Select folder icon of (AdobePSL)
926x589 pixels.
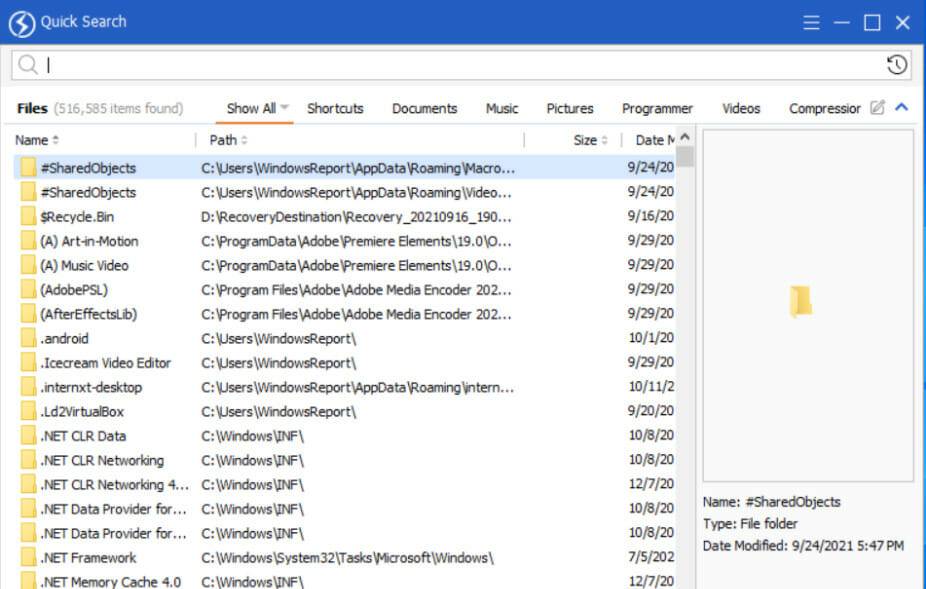(x=28, y=289)
